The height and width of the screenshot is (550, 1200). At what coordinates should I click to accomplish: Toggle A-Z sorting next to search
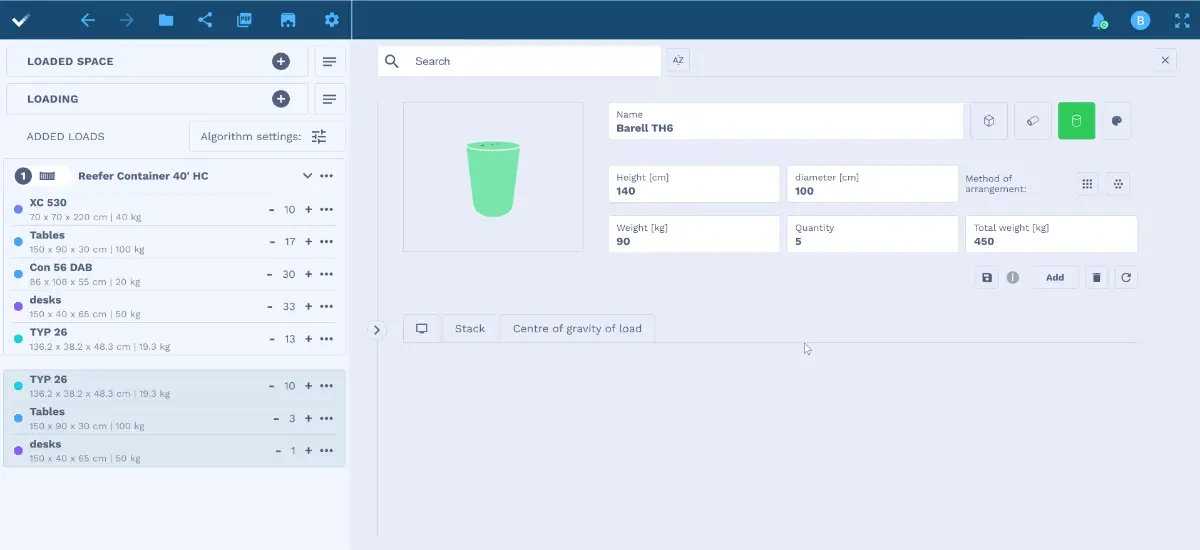click(x=678, y=61)
